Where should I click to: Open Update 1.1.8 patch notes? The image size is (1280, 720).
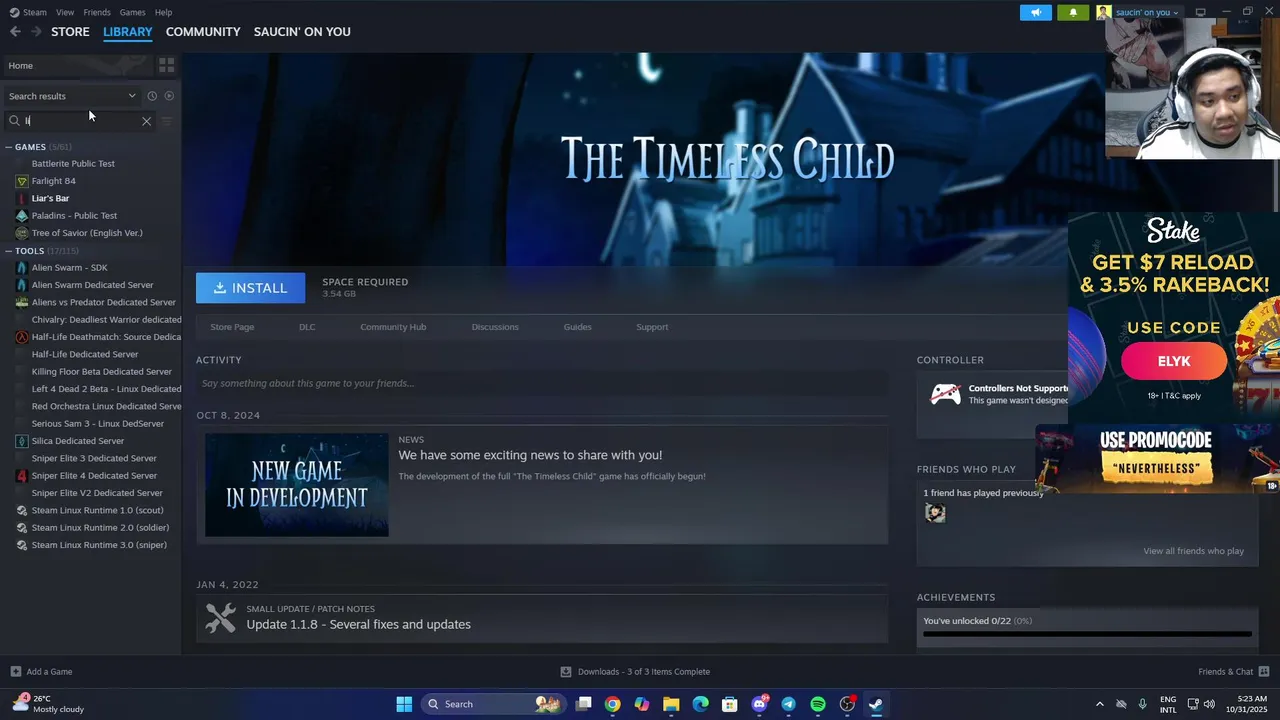359,624
